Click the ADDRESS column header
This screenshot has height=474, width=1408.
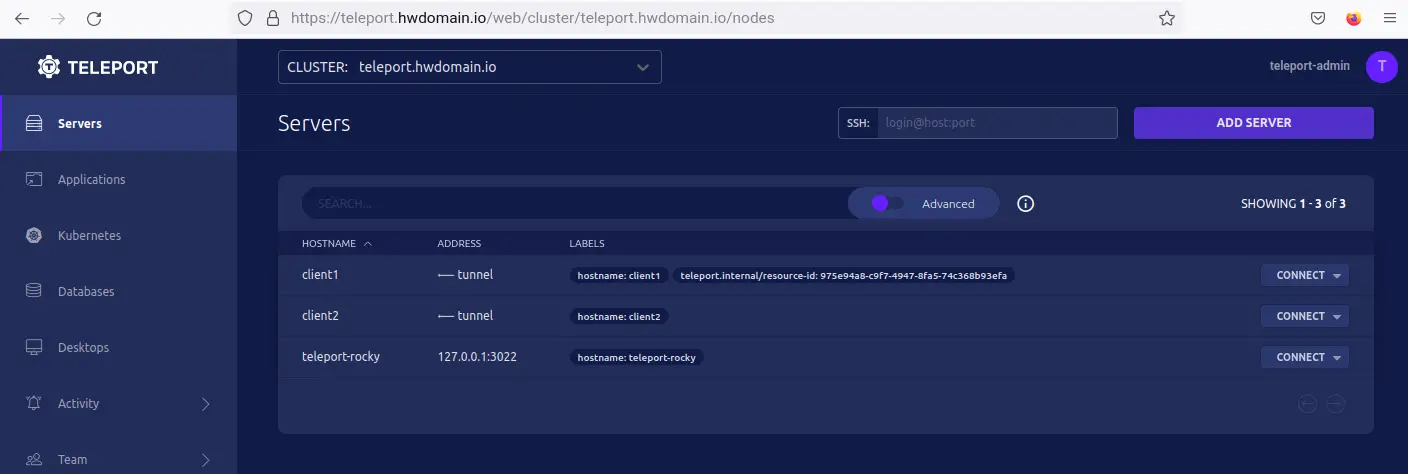coord(459,244)
